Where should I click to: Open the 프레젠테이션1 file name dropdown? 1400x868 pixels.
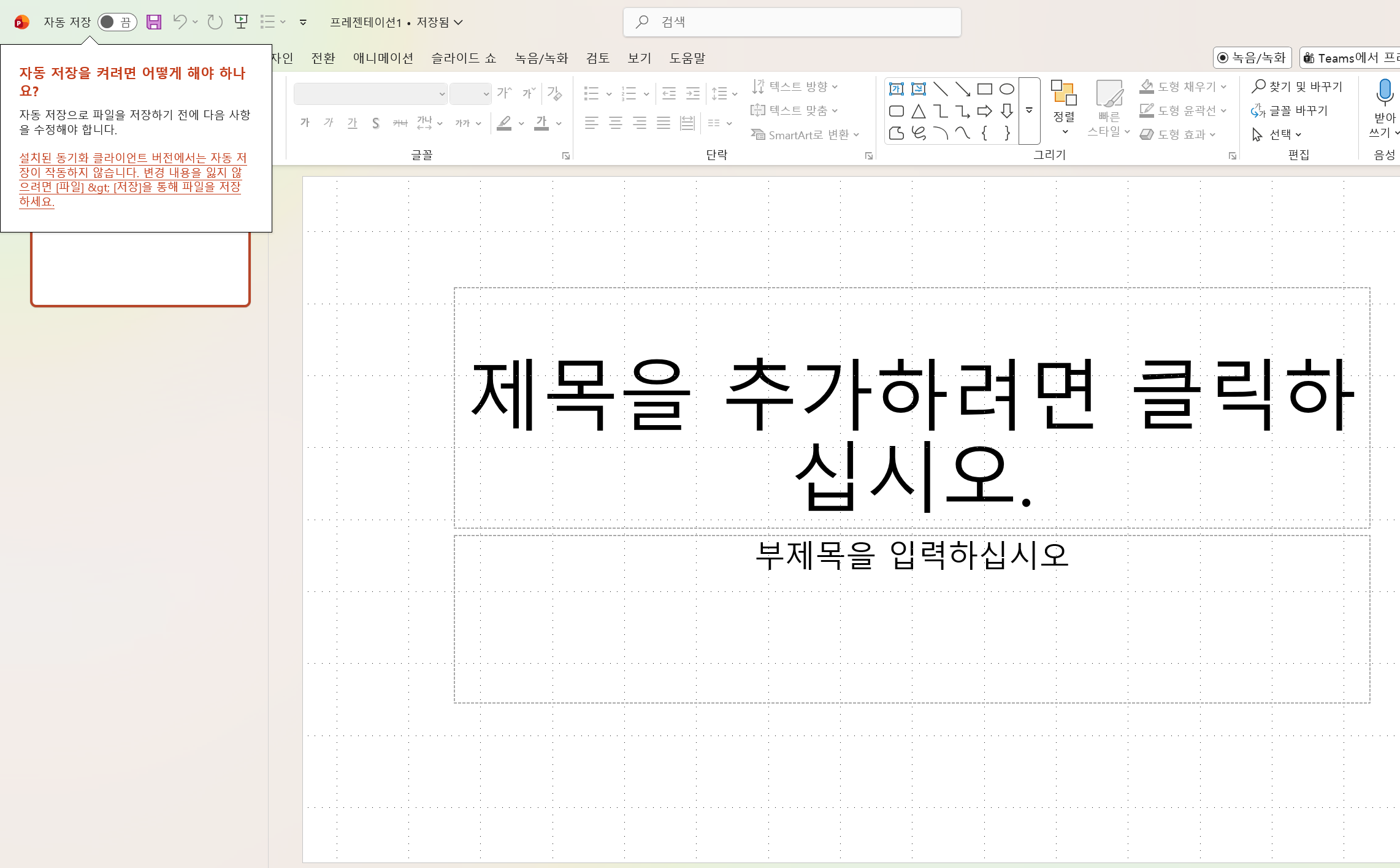(x=396, y=23)
